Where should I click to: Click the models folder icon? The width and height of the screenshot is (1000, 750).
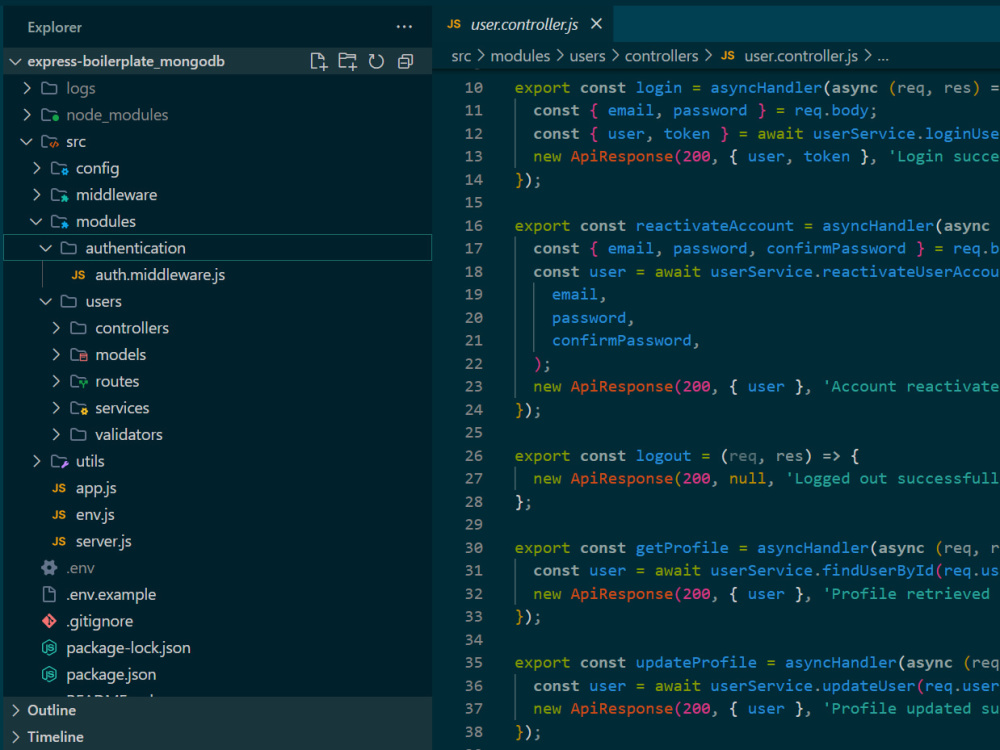pyautogui.click(x=79, y=355)
